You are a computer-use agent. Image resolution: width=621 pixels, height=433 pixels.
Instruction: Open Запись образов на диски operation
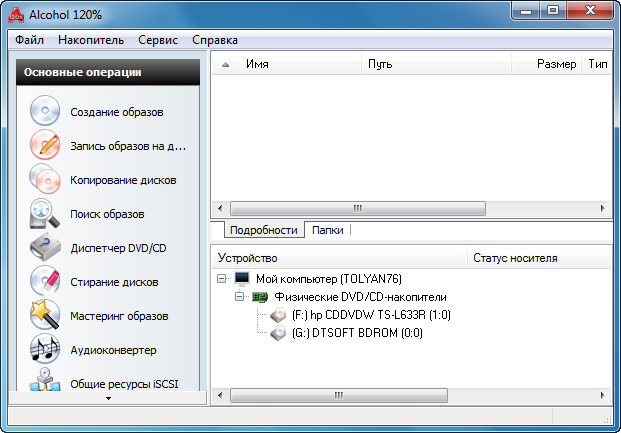128,146
